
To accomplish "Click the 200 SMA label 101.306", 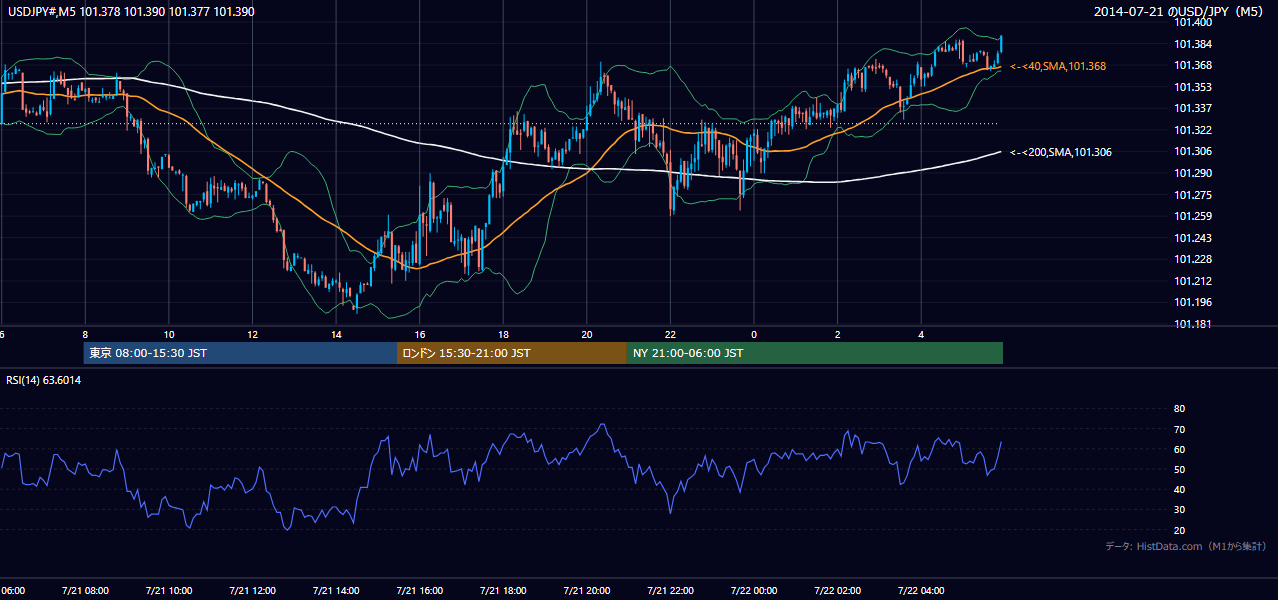I will click(1061, 152).
